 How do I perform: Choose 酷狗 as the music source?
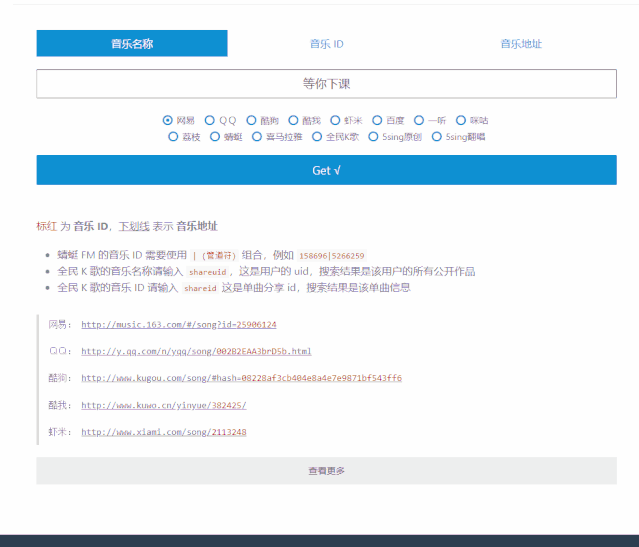[x=252, y=121]
